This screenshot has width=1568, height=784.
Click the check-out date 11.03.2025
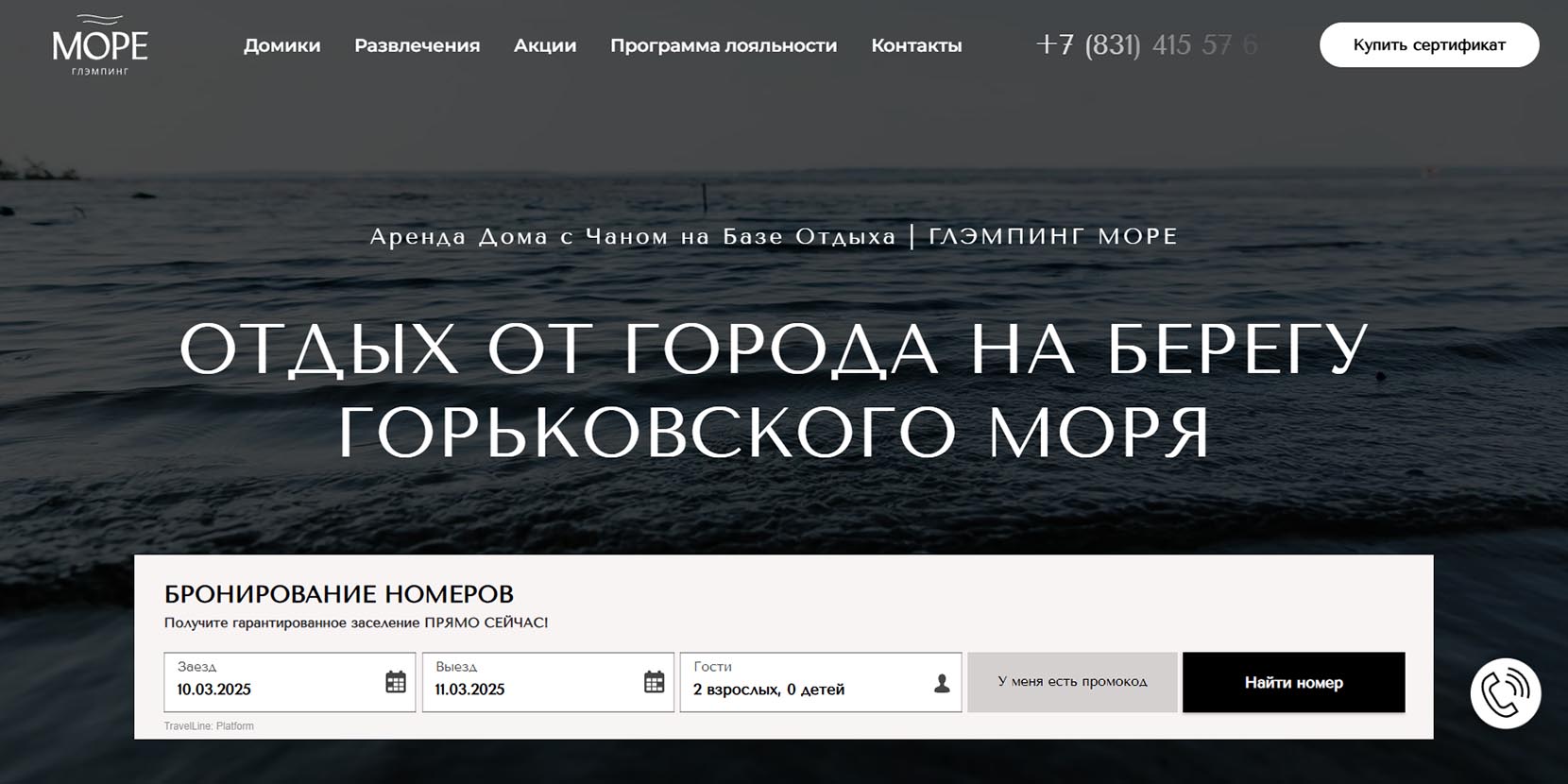click(470, 690)
